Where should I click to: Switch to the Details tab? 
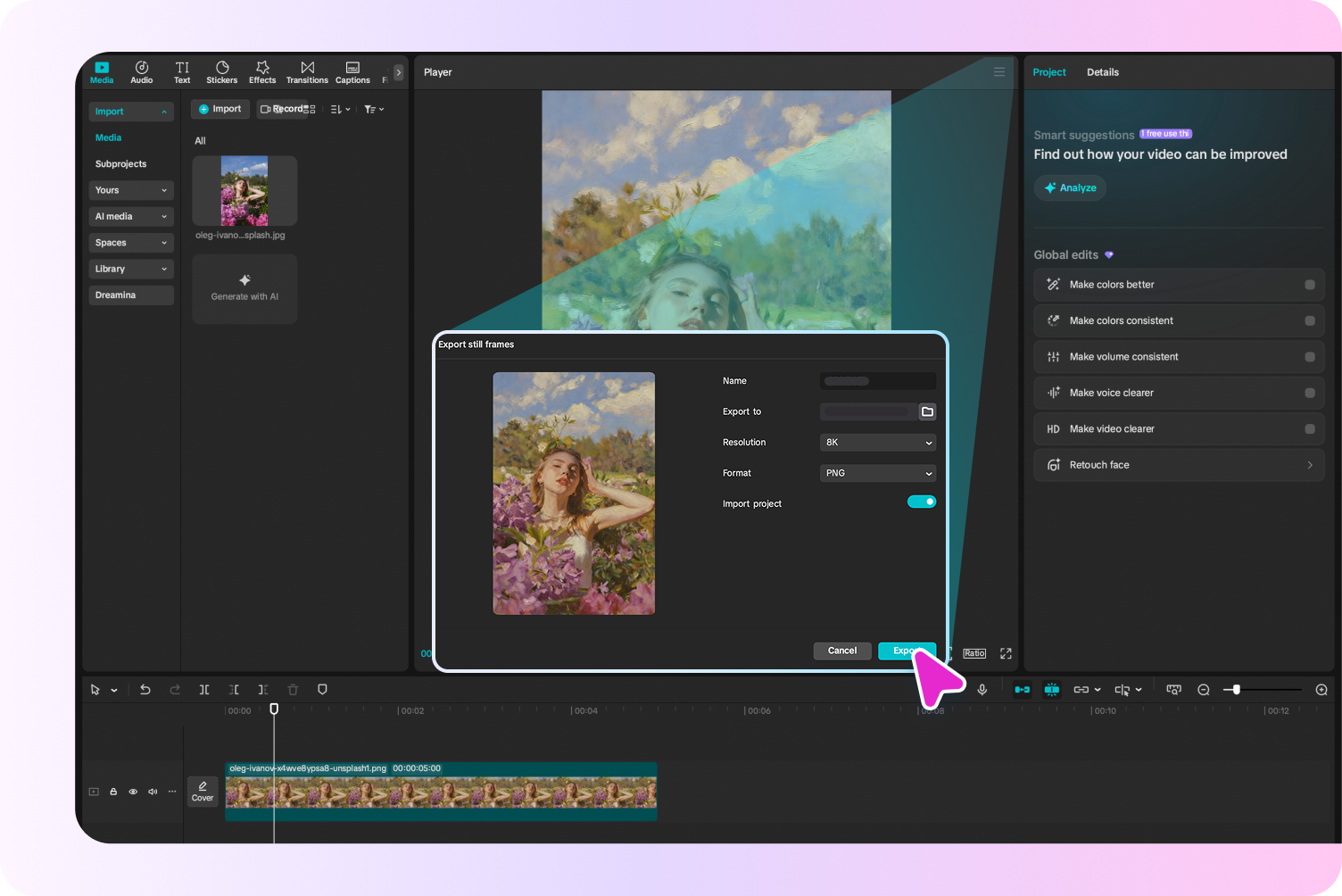[1102, 72]
